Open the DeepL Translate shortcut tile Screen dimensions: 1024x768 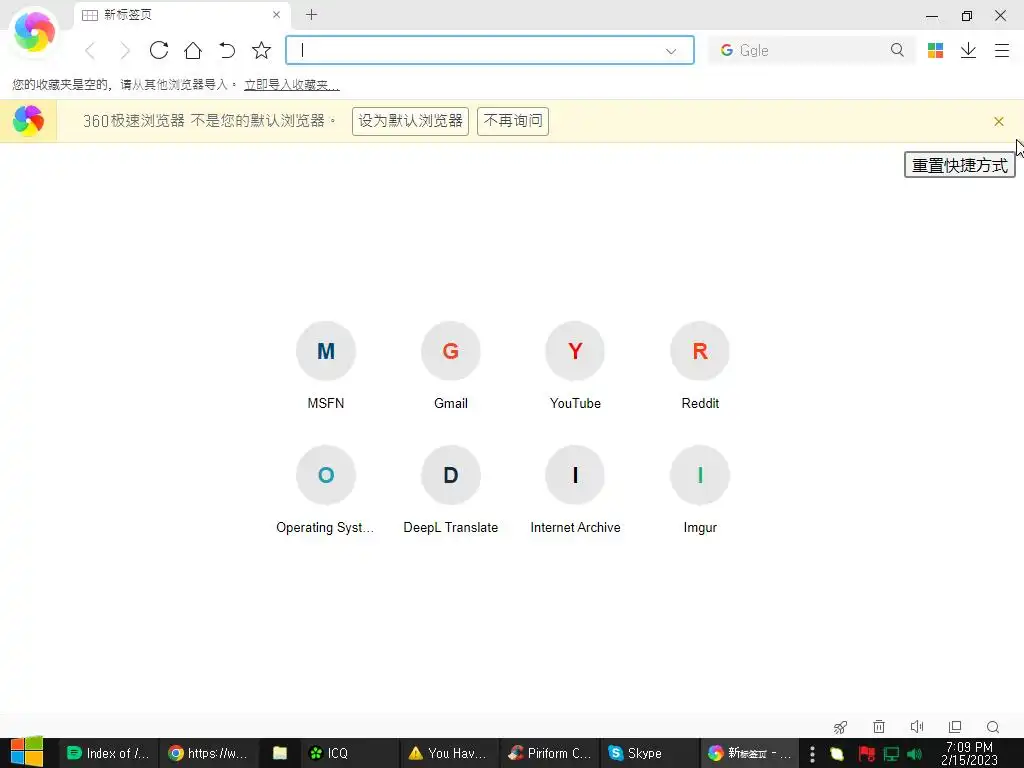pos(451,490)
